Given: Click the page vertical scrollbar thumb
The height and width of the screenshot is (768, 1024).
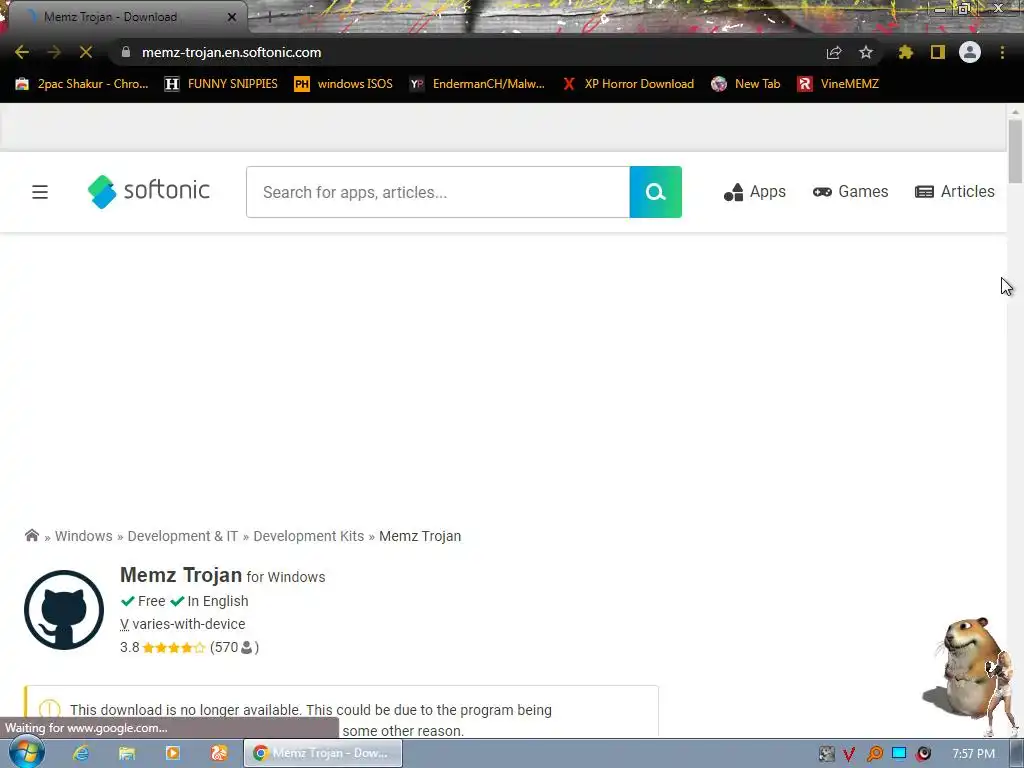Looking at the screenshot, I should (x=1014, y=152).
